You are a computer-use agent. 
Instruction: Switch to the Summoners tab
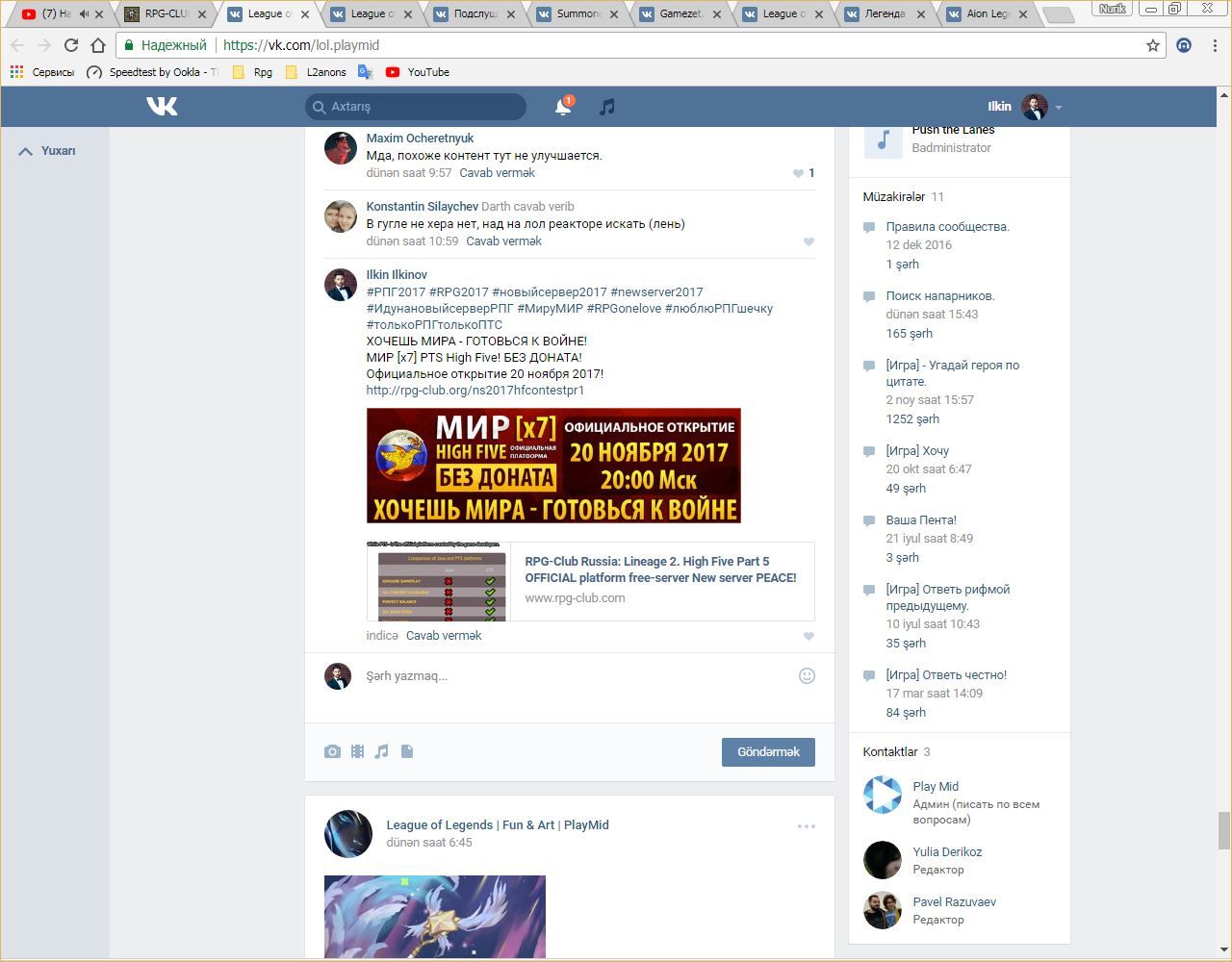578,14
